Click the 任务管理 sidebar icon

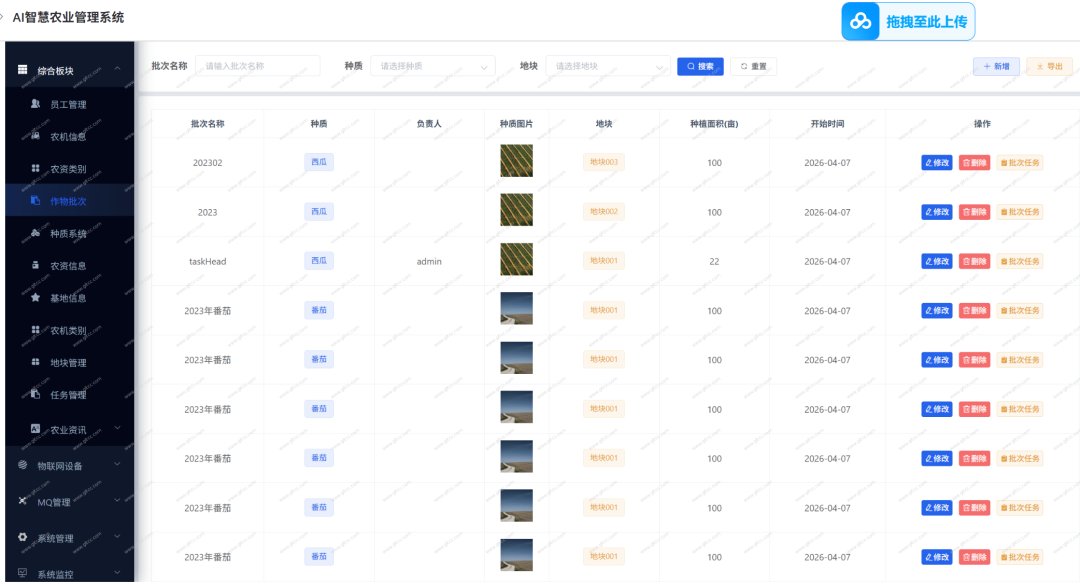(x=35, y=394)
